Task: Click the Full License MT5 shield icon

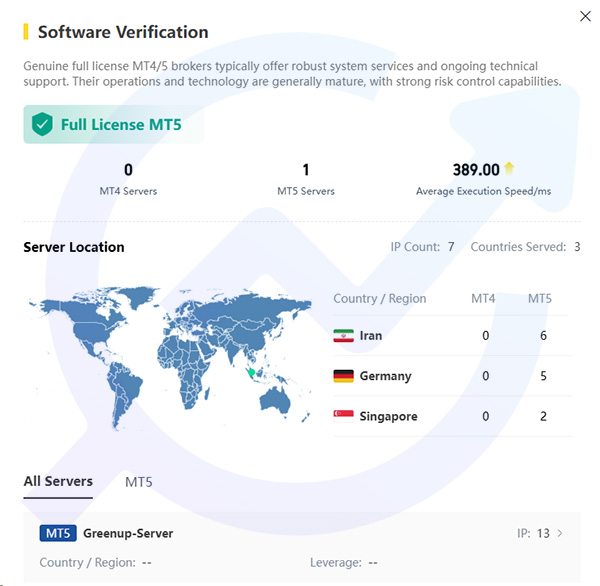Action: pos(42,124)
